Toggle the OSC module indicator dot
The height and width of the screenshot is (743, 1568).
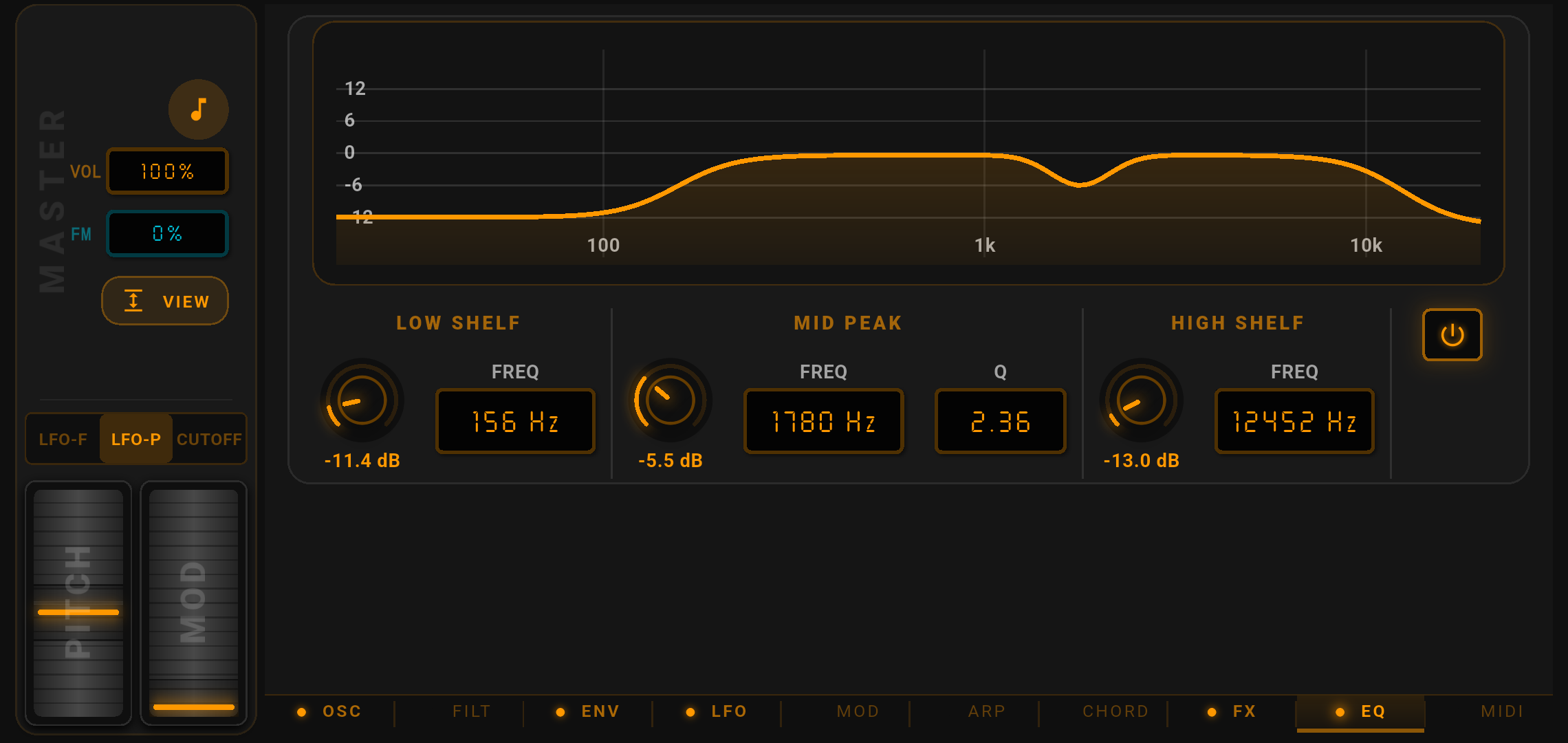coord(301,712)
